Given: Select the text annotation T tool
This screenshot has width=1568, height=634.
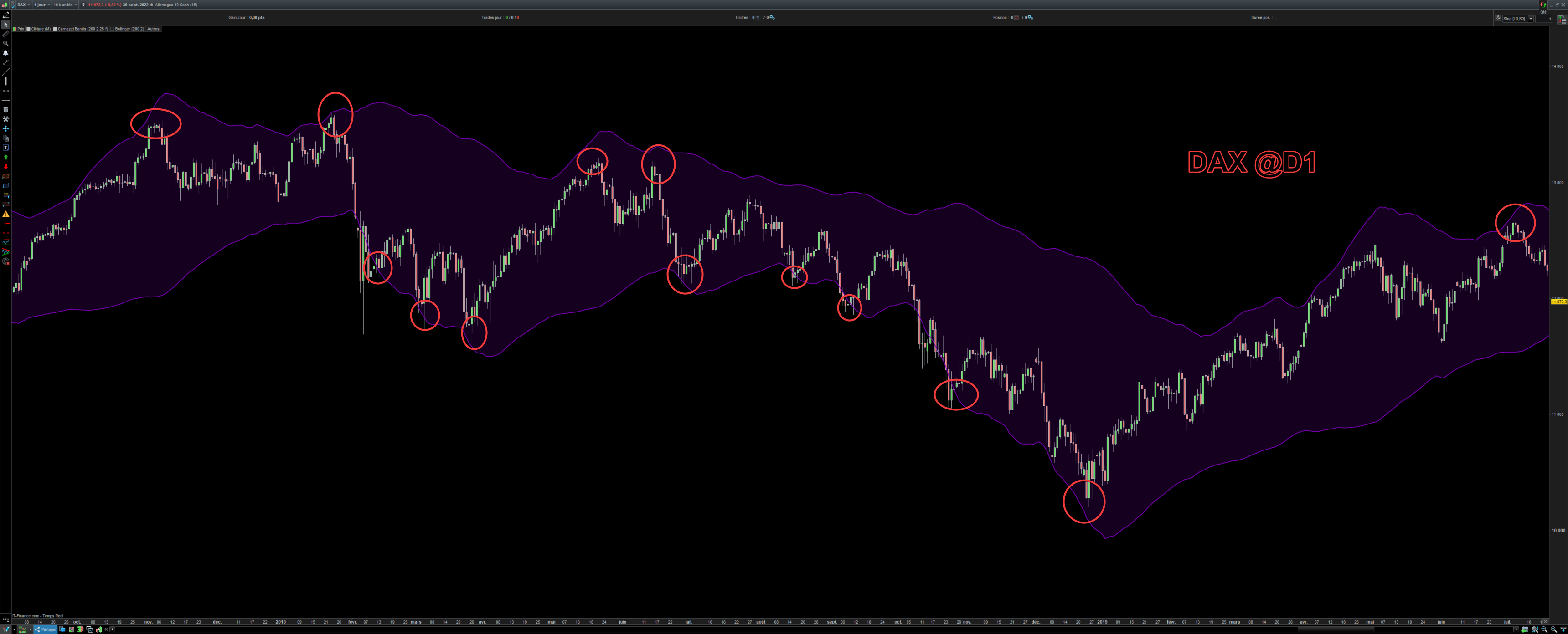Looking at the screenshot, I should tap(5, 148).
